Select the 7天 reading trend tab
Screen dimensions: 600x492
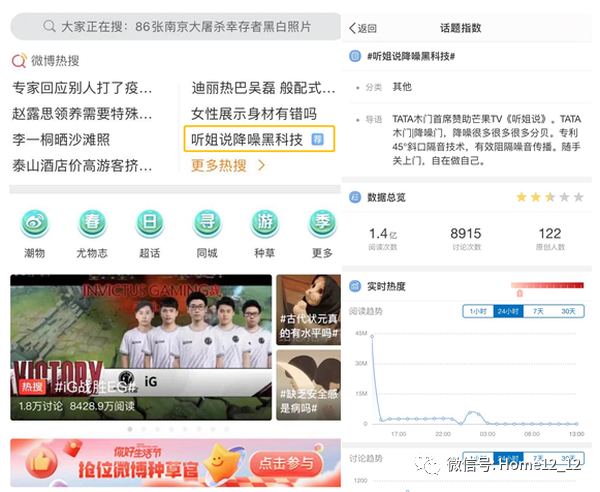click(x=538, y=311)
